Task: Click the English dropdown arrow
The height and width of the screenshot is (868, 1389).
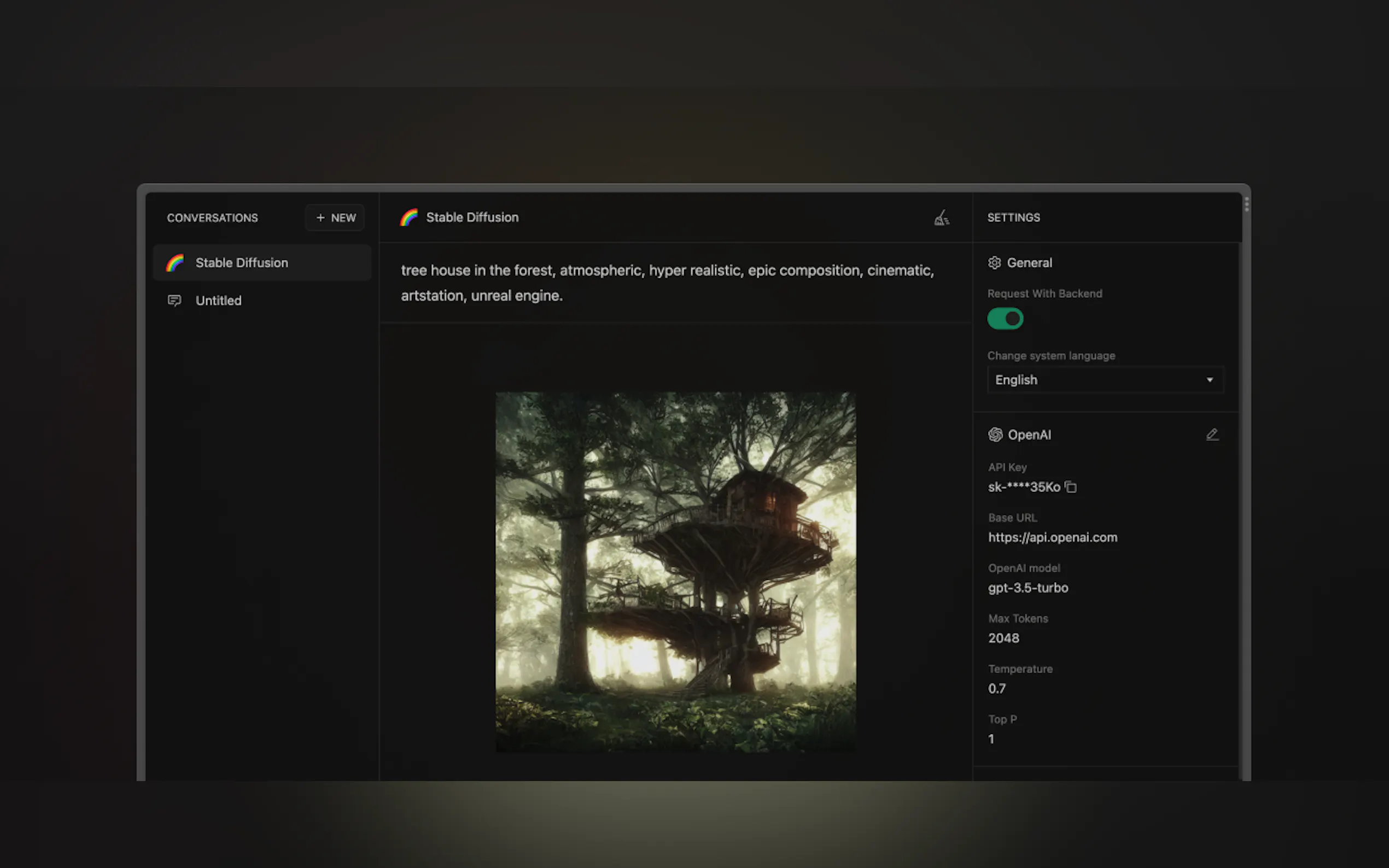Action: (x=1209, y=380)
